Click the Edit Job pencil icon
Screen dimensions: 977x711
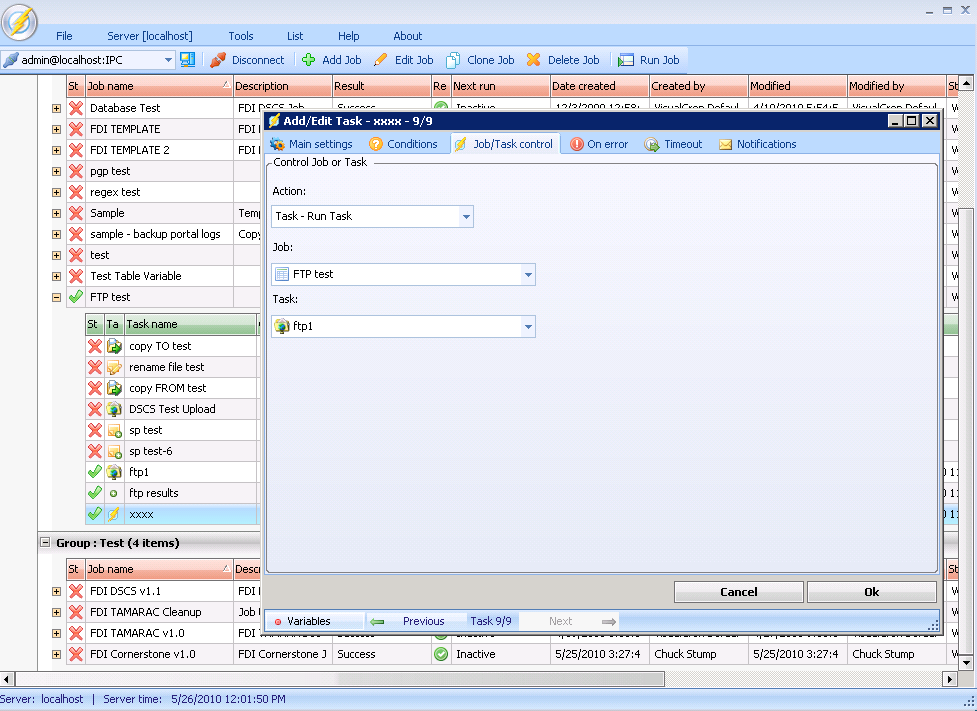point(381,60)
